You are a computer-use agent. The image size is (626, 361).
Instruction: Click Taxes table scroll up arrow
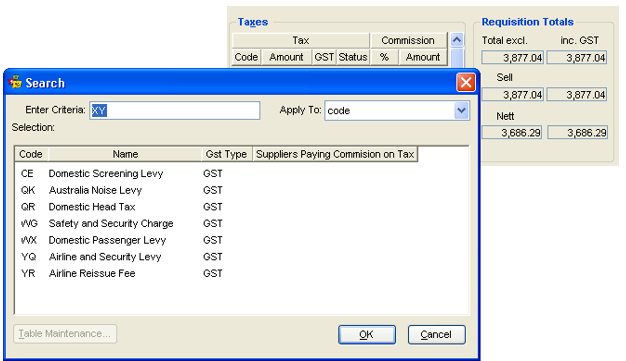click(457, 40)
